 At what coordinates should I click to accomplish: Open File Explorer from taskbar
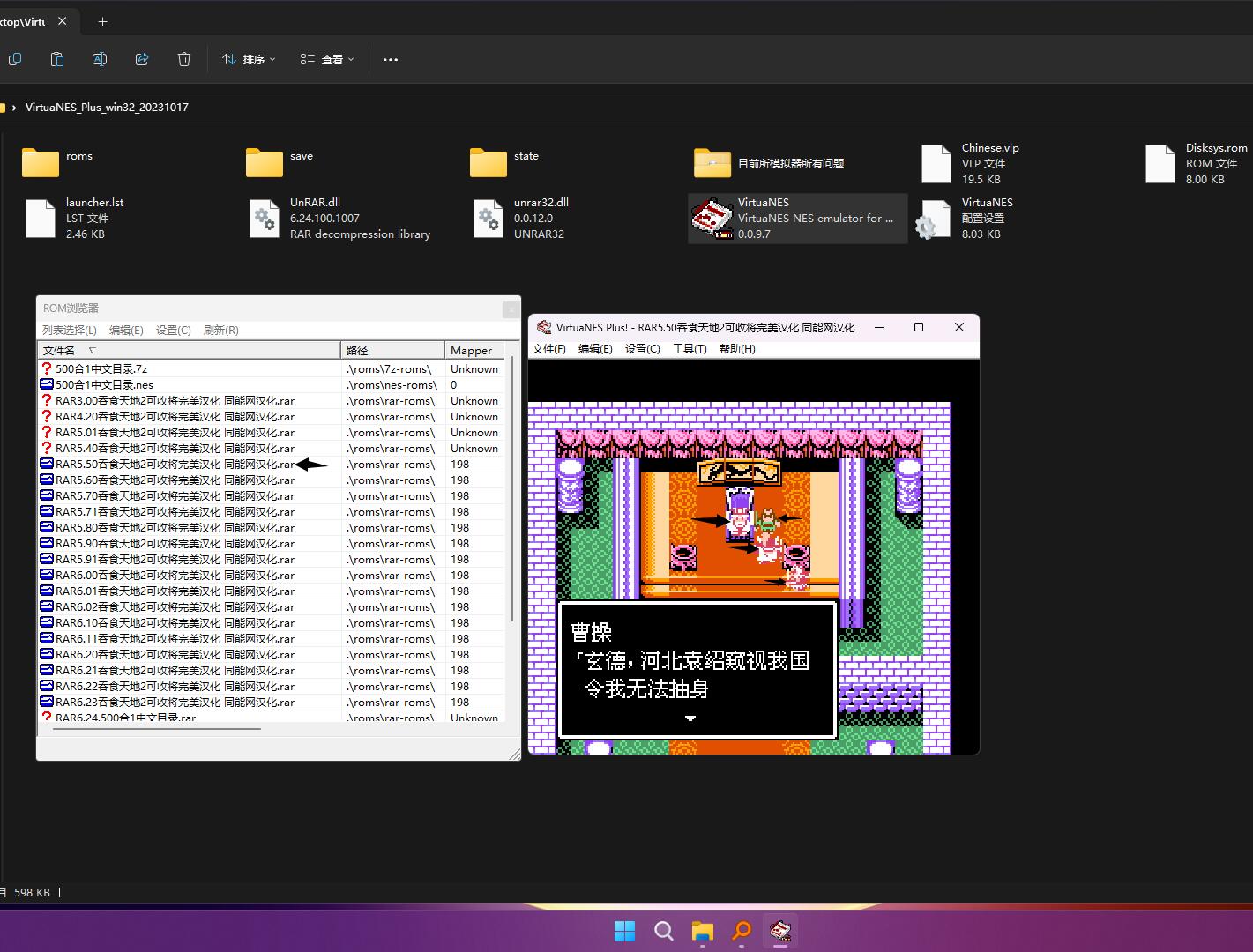[703, 931]
